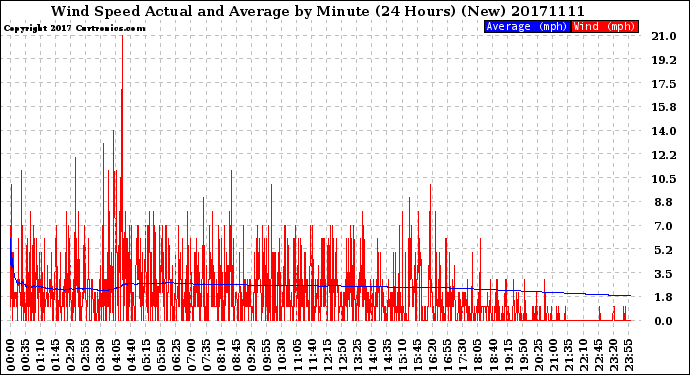Select the 3.5 y-axis label

click(x=664, y=274)
